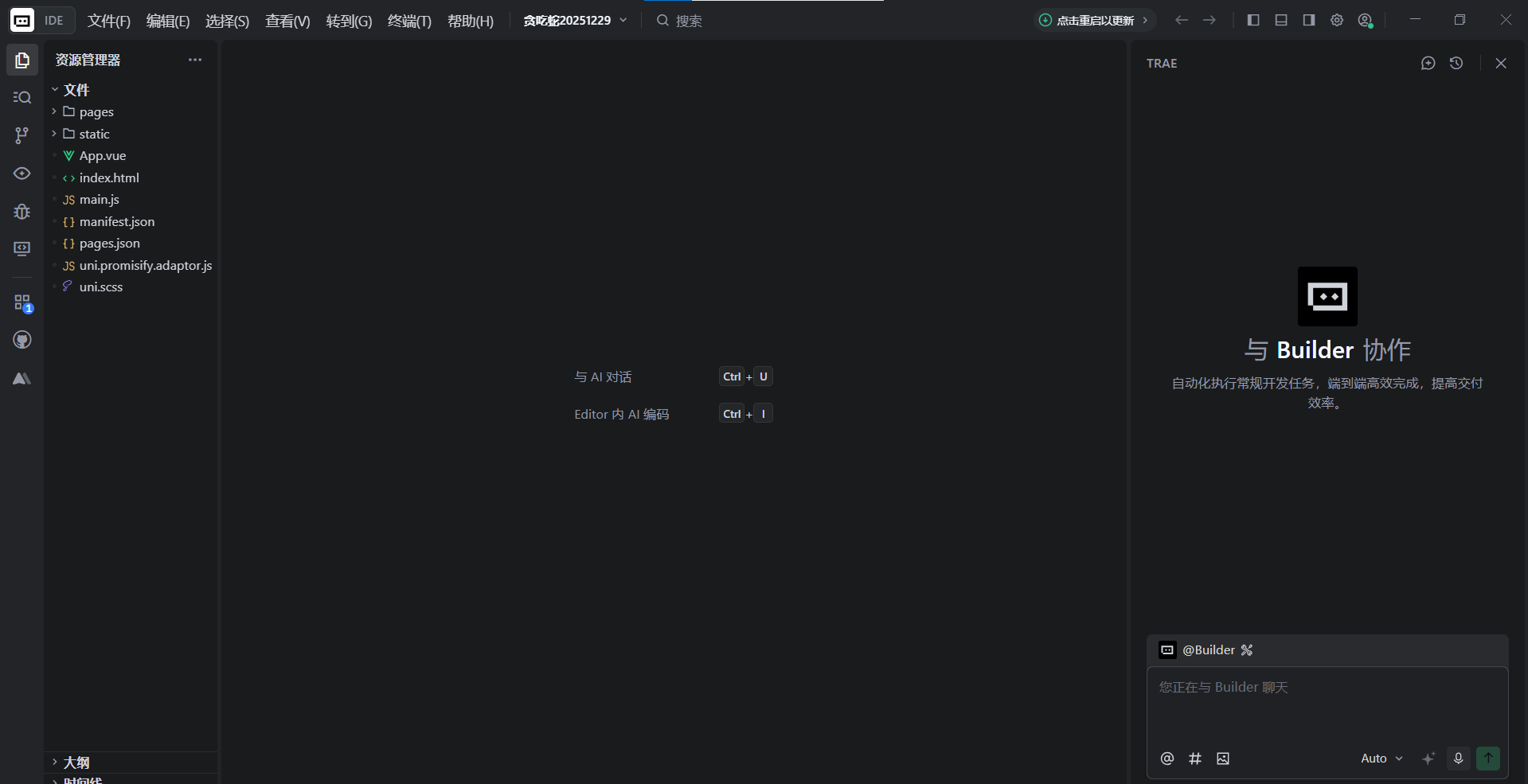Start a new chat in TRAE panel

click(1428, 63)
